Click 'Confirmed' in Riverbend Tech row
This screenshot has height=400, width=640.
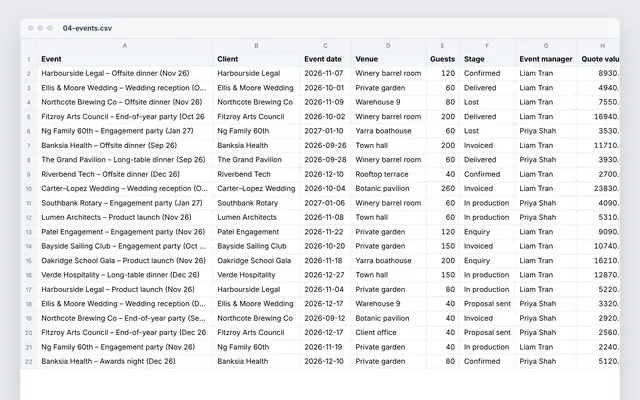(x=487, y=174)
